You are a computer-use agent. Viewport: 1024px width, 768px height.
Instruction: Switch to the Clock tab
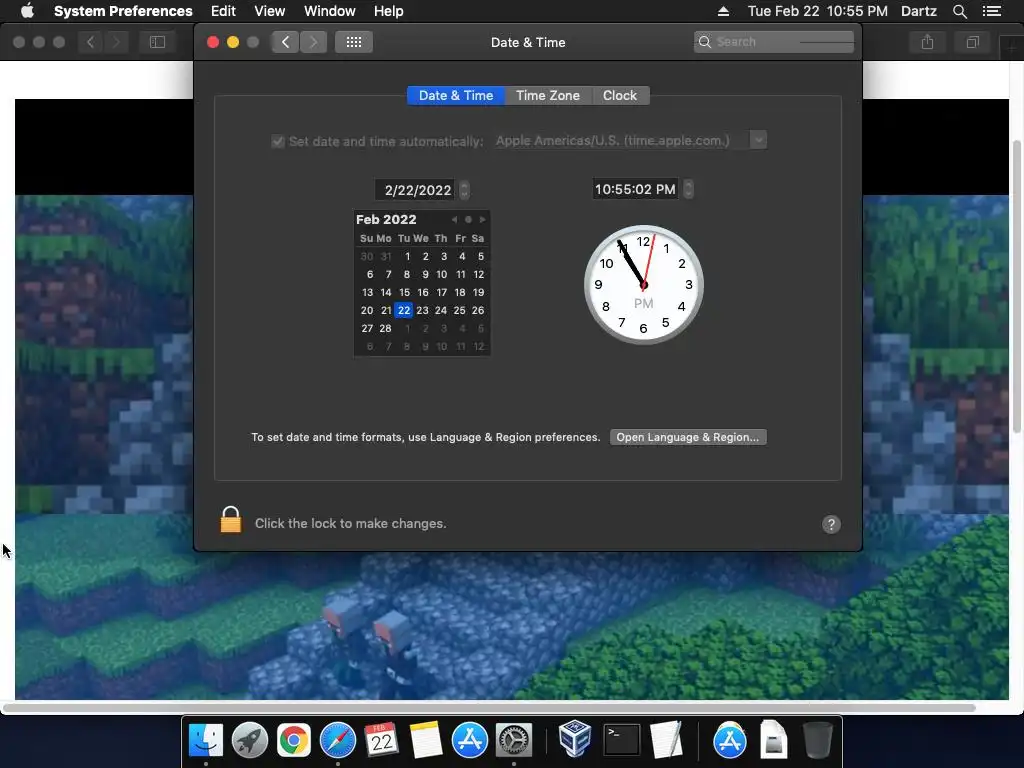click(x=620, y=95)
